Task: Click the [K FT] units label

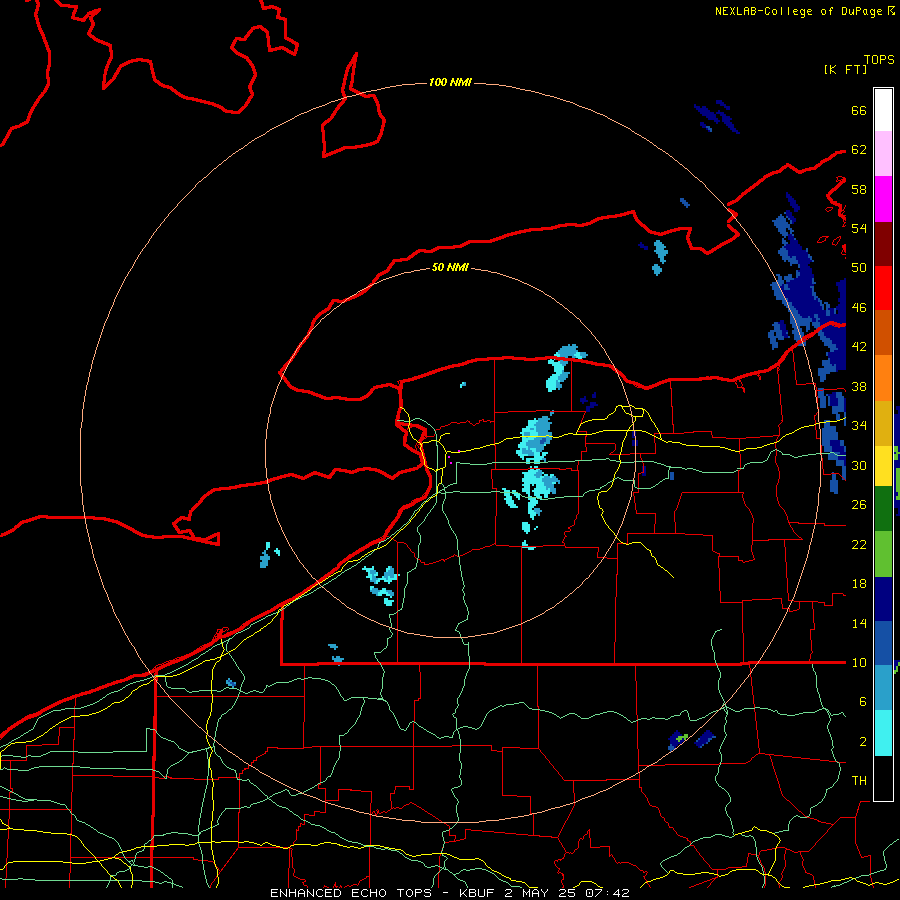Action: point(845,69)
